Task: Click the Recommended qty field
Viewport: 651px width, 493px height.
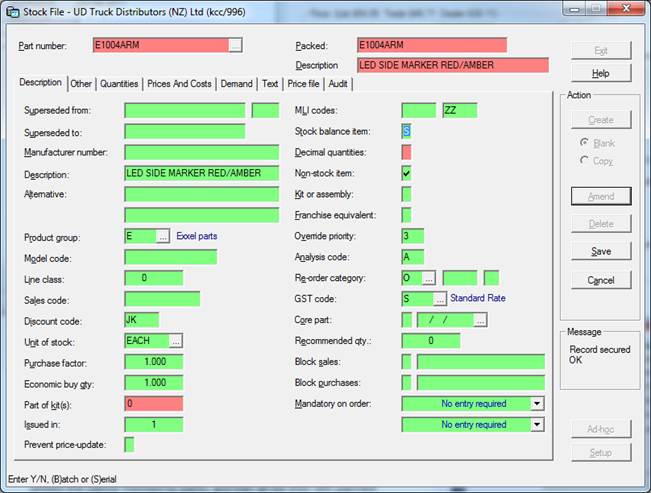Action: [431, 341]
